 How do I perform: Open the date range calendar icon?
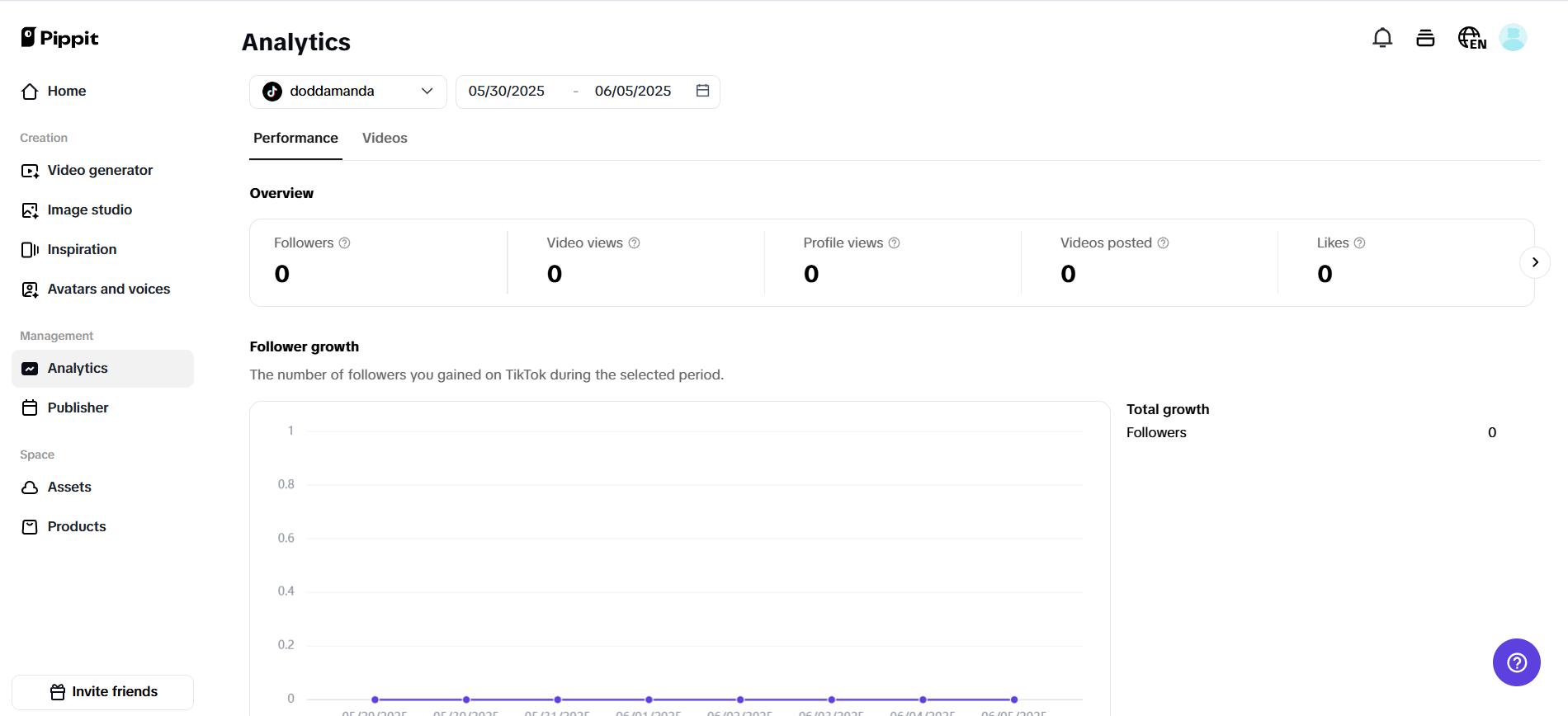click(x=702, y=91)
